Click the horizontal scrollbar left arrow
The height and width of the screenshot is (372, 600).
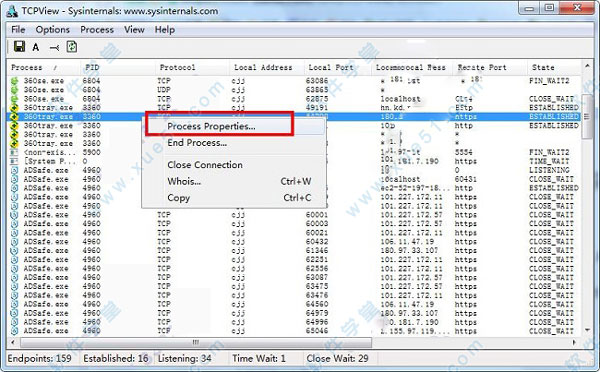click(x=13, y=342)
